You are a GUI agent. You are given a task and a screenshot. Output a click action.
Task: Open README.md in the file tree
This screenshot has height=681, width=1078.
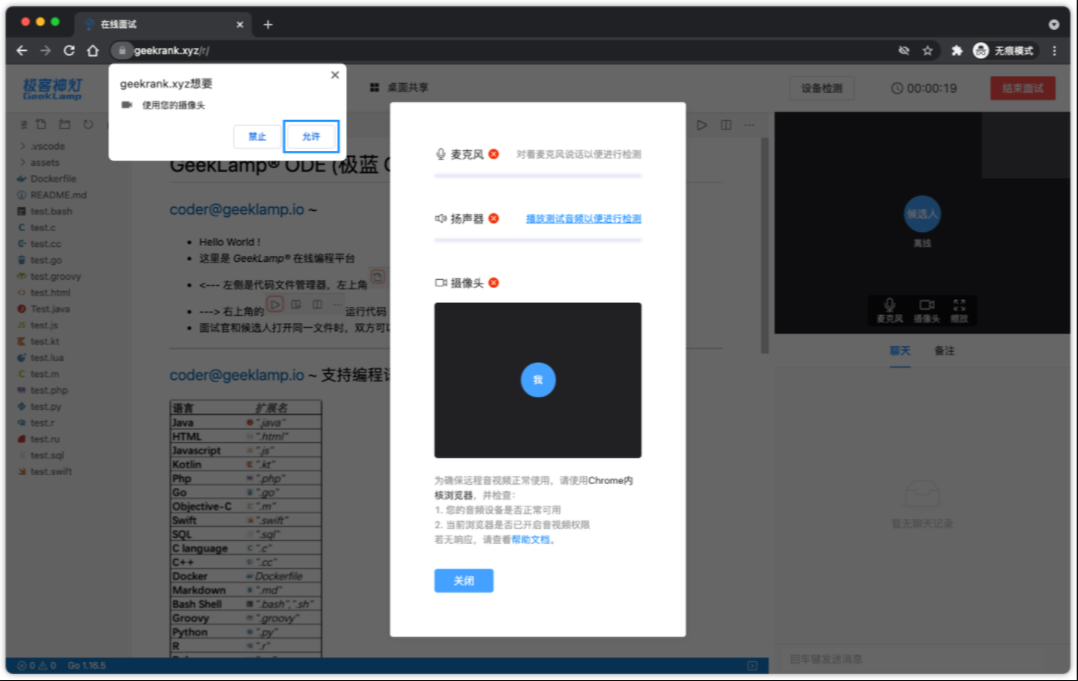click(58, 194)
